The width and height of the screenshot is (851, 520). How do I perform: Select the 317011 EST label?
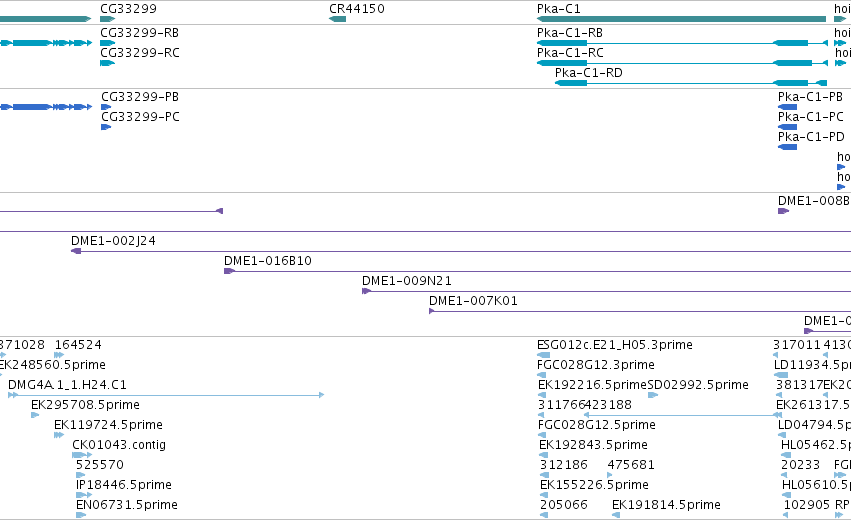(x=797, y=345)
